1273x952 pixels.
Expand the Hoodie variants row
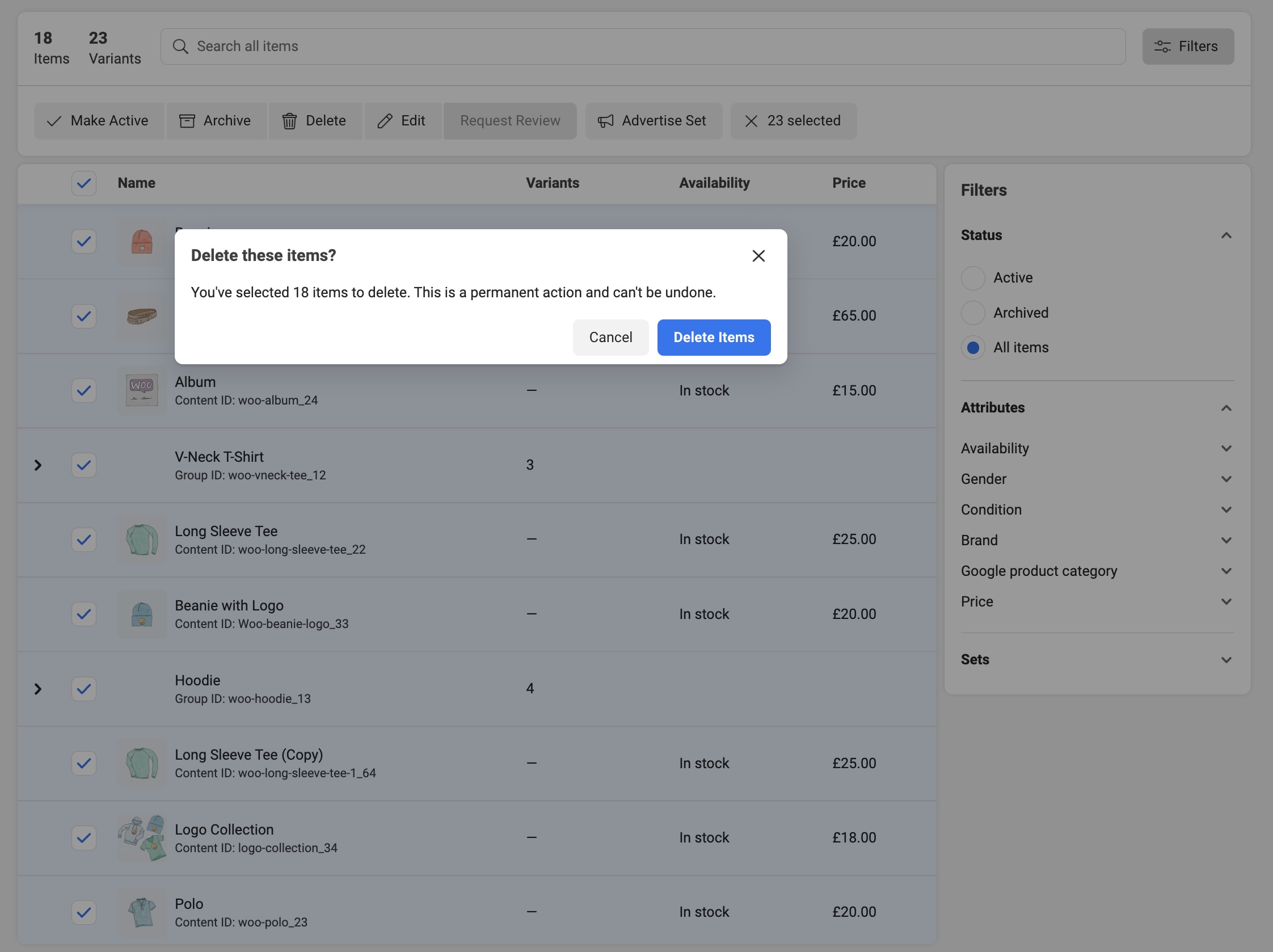click(x=38, y=688)
